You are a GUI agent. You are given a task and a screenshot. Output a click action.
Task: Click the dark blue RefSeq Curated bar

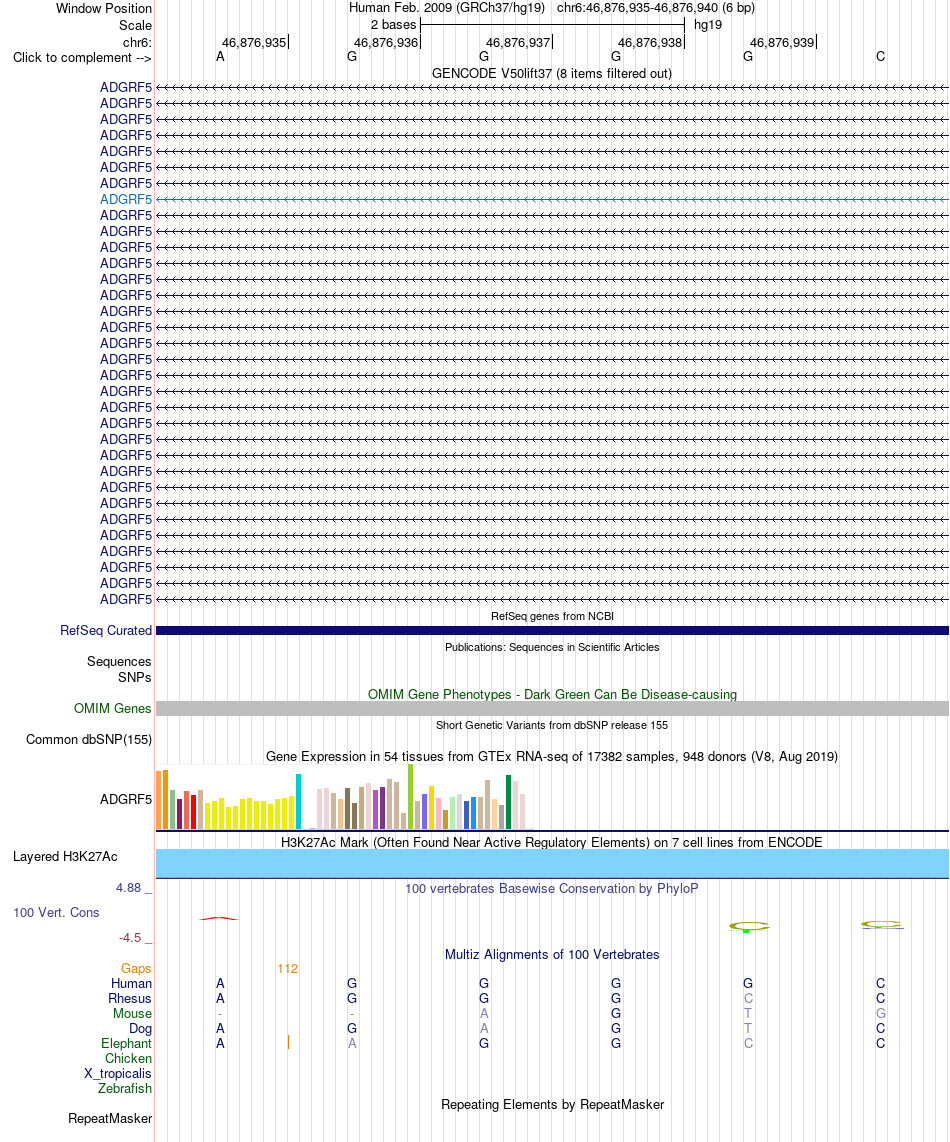[x=552, y=631]
